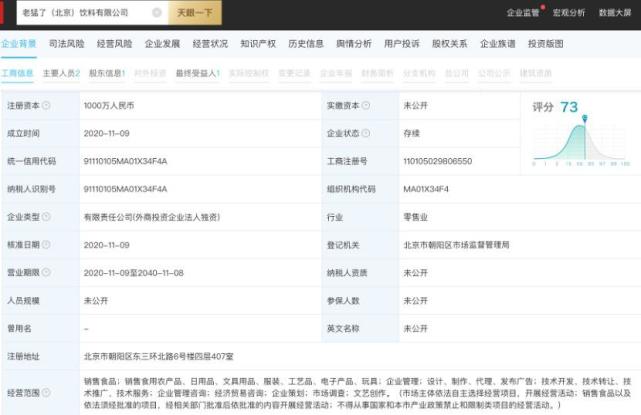Click the score distribution curve chart

pos(581,143)
